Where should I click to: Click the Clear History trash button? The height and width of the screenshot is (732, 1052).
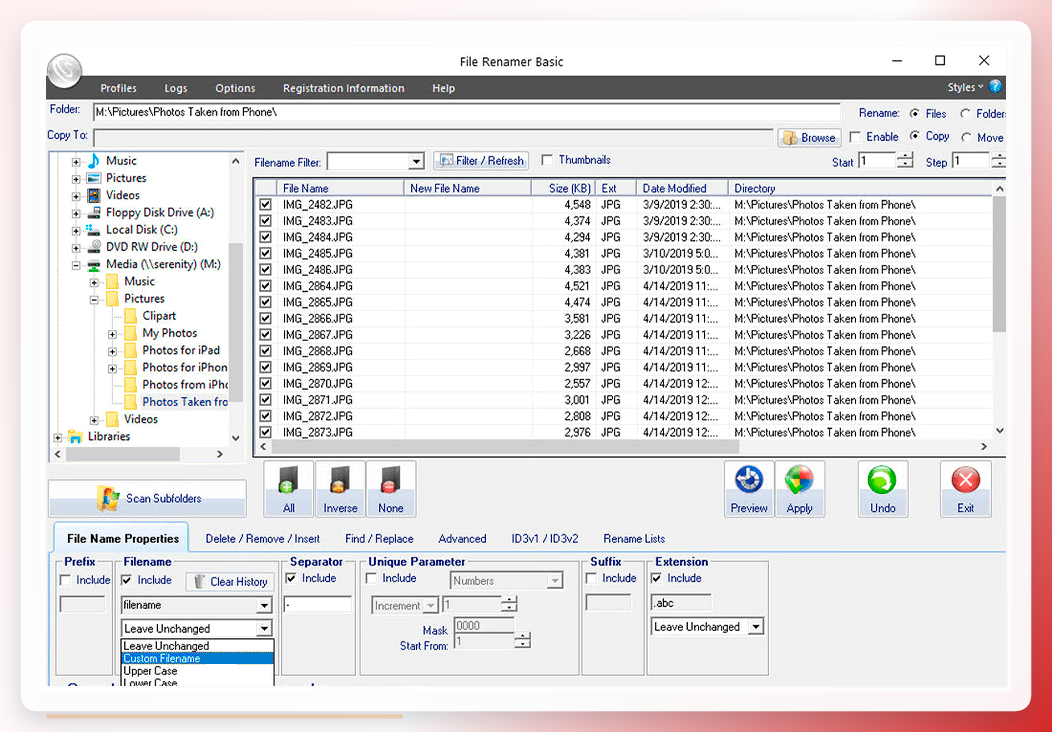[x=230, y=582]
